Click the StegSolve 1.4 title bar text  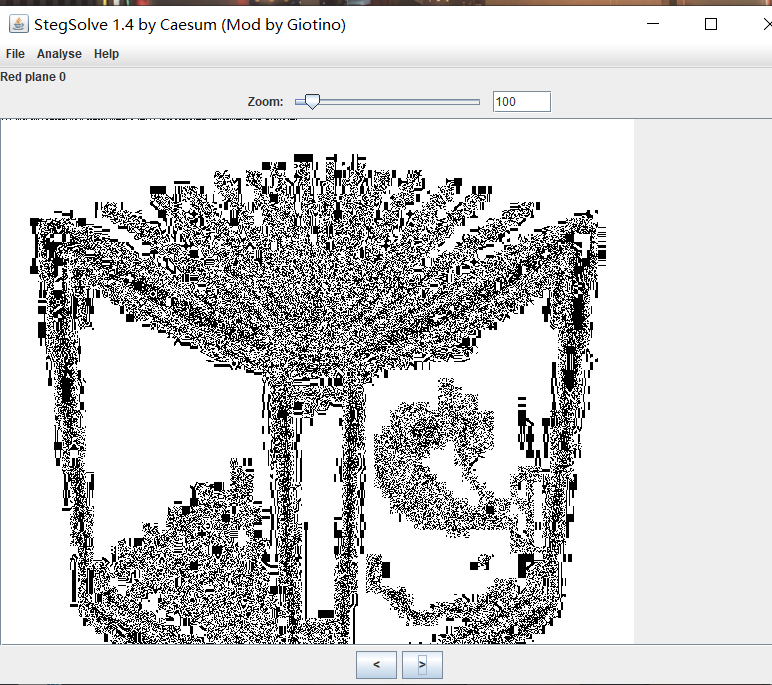point(190,25)
